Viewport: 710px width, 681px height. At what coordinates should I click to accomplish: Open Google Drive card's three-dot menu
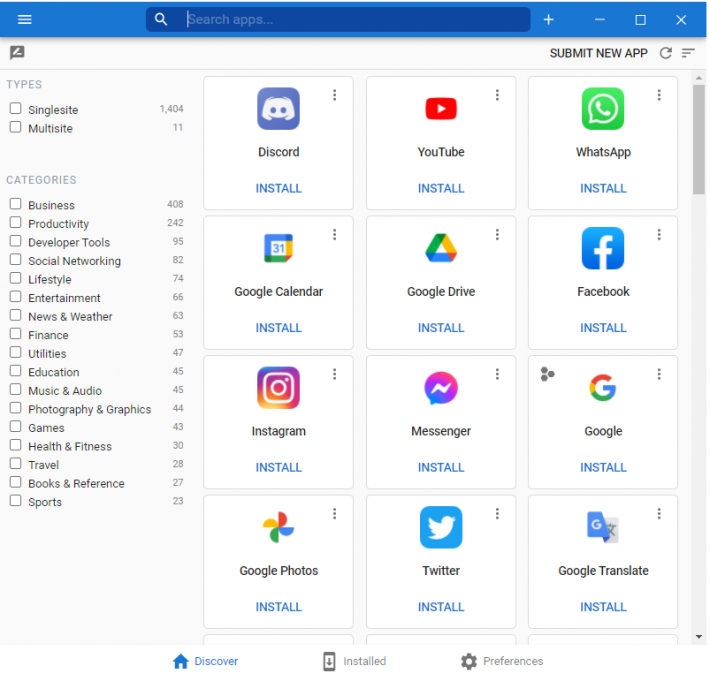tap(497, 235)
